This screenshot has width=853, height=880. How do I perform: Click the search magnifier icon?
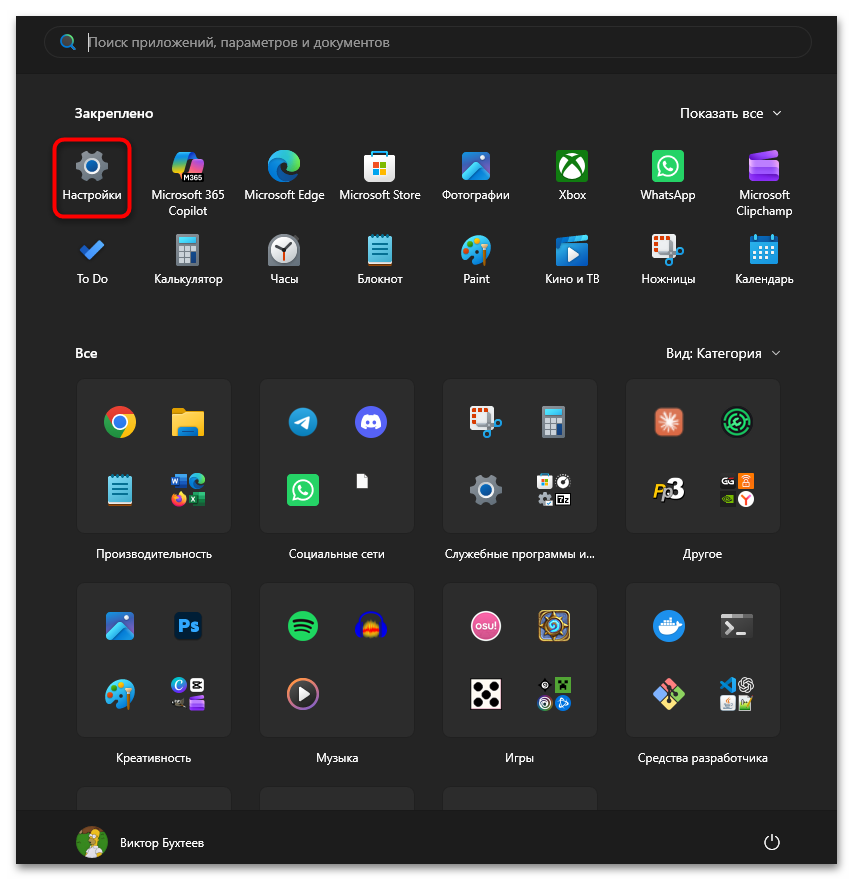coord(68,42)
